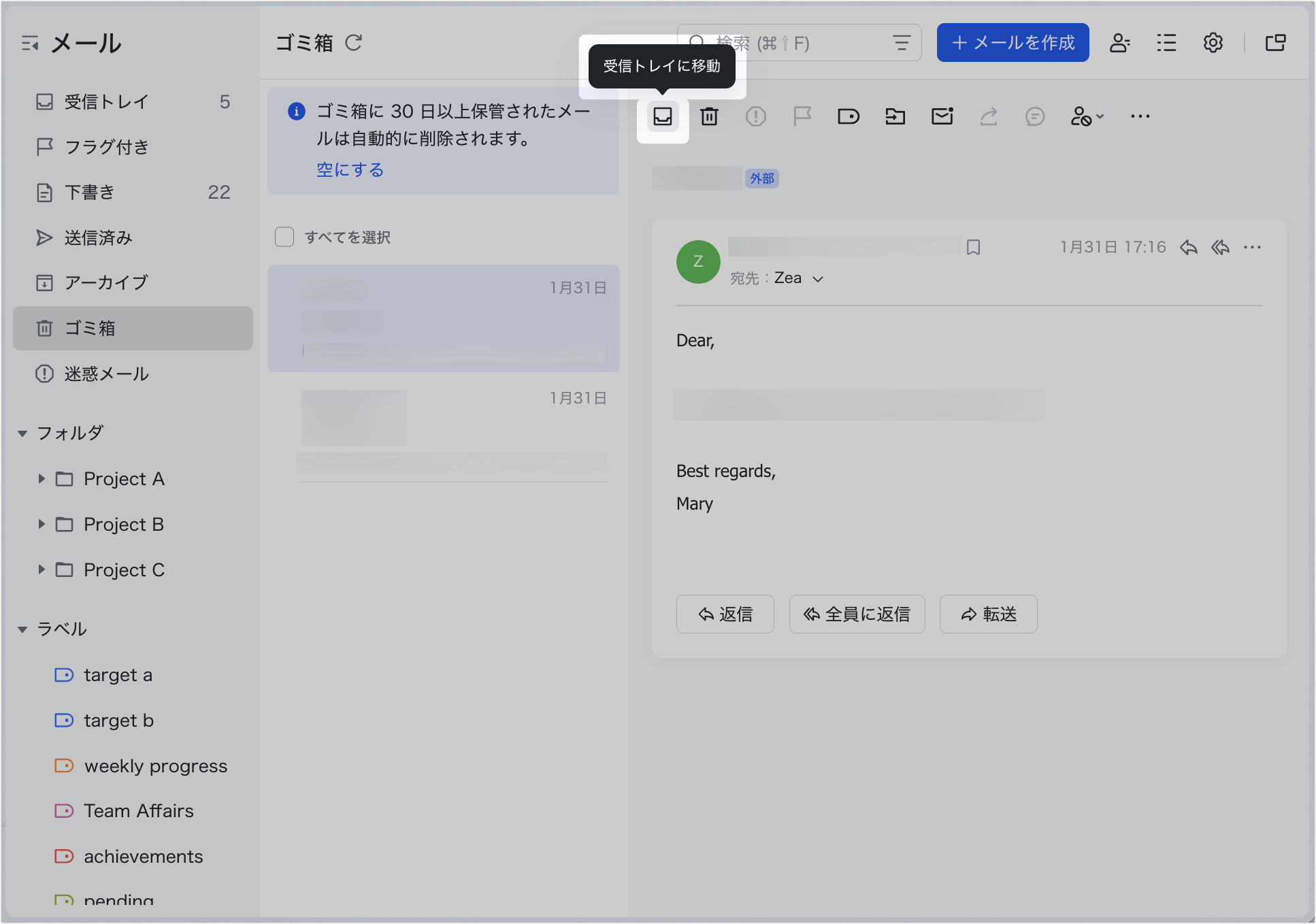Check the すべてを選択 checkbox
Image resolution: width=1316 pixels, height=924 pixels.
[x=284, y=237]
